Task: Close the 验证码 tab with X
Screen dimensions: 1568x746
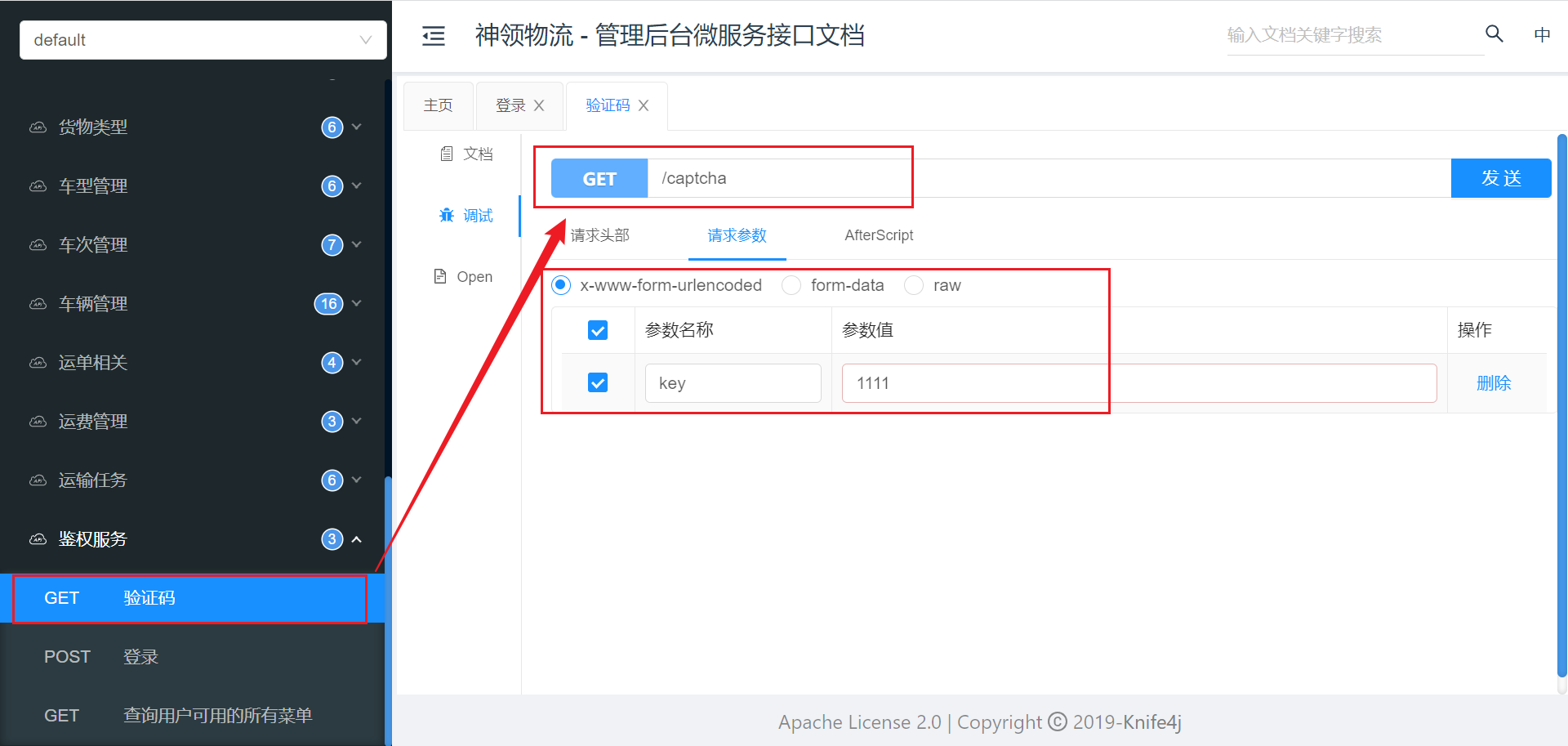Action: click(644, 105)
